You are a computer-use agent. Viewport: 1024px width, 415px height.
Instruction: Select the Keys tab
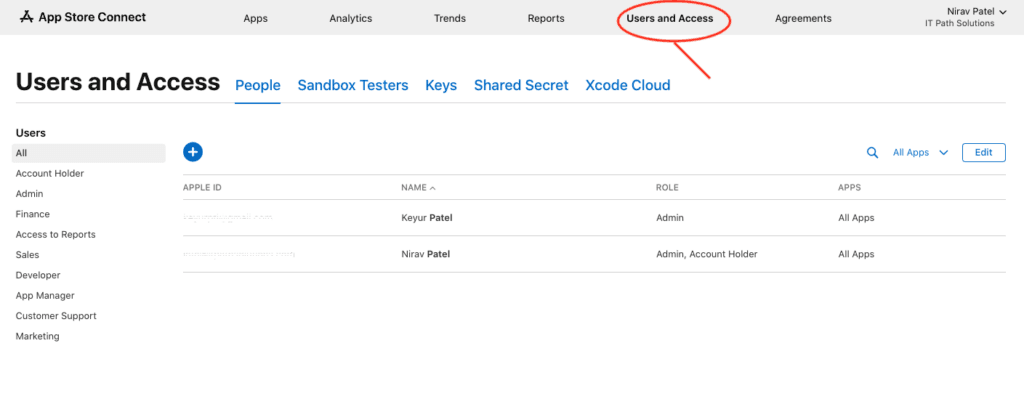coord(441,85)
